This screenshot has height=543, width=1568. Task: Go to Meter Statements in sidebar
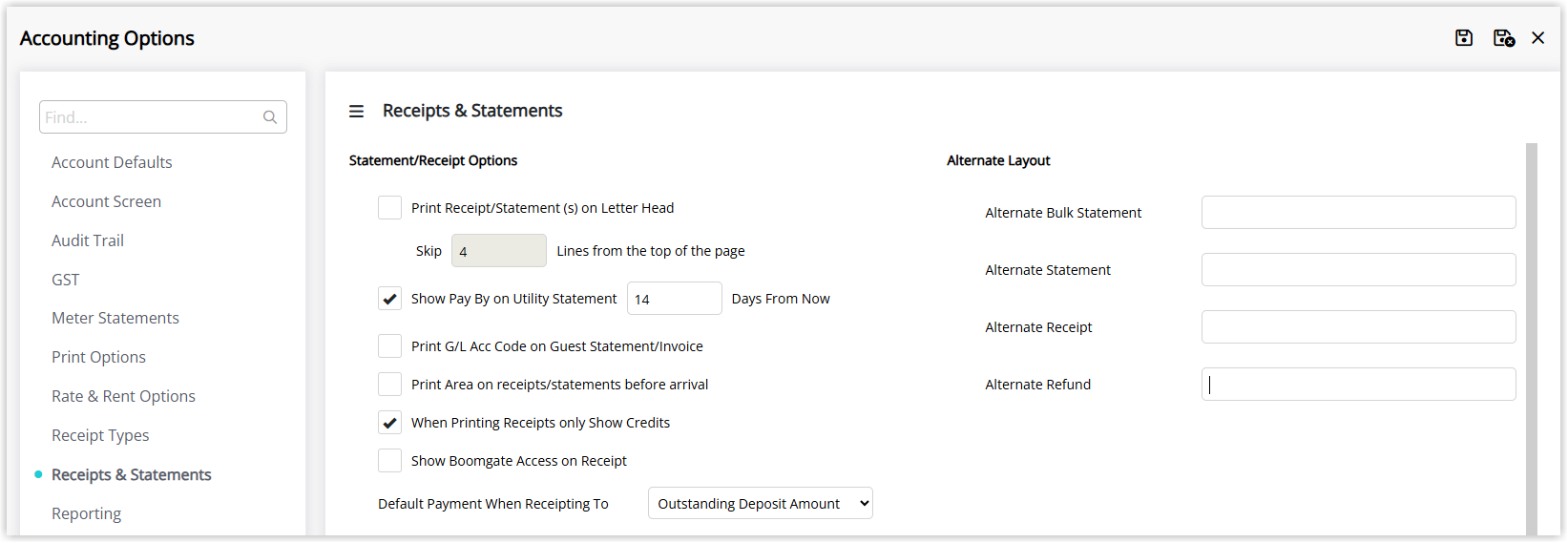pos(115,318)
